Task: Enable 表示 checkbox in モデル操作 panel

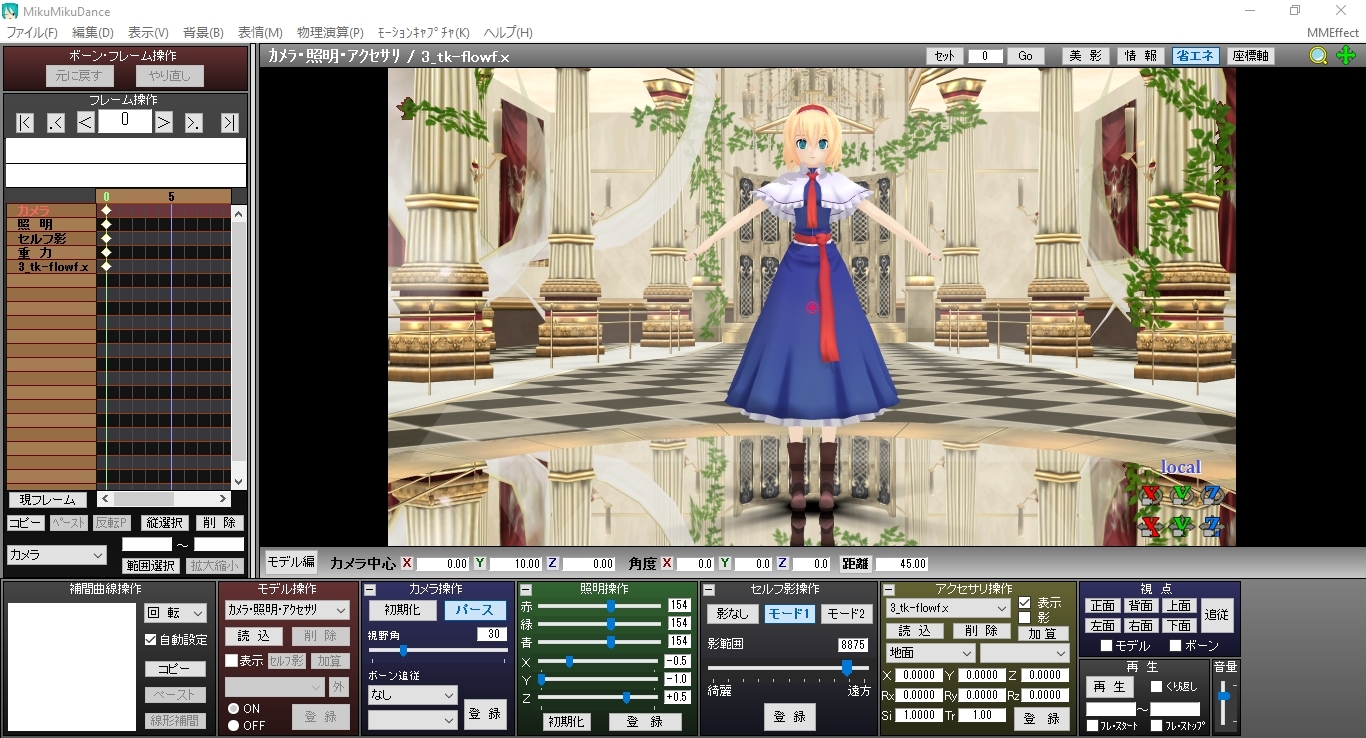Action: [231, 661]
